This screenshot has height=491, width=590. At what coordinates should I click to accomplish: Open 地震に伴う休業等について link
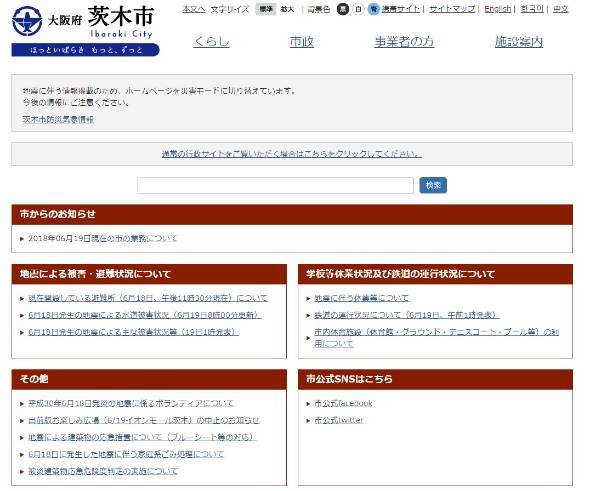pos(362,298)
